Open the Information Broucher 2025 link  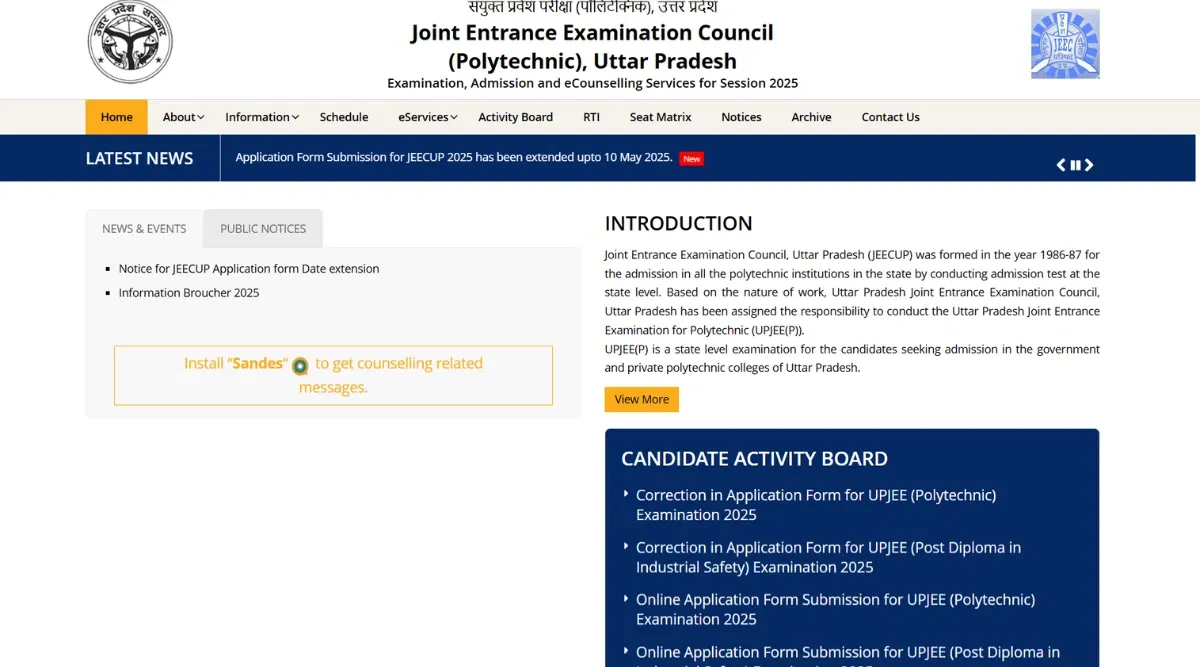189,293
